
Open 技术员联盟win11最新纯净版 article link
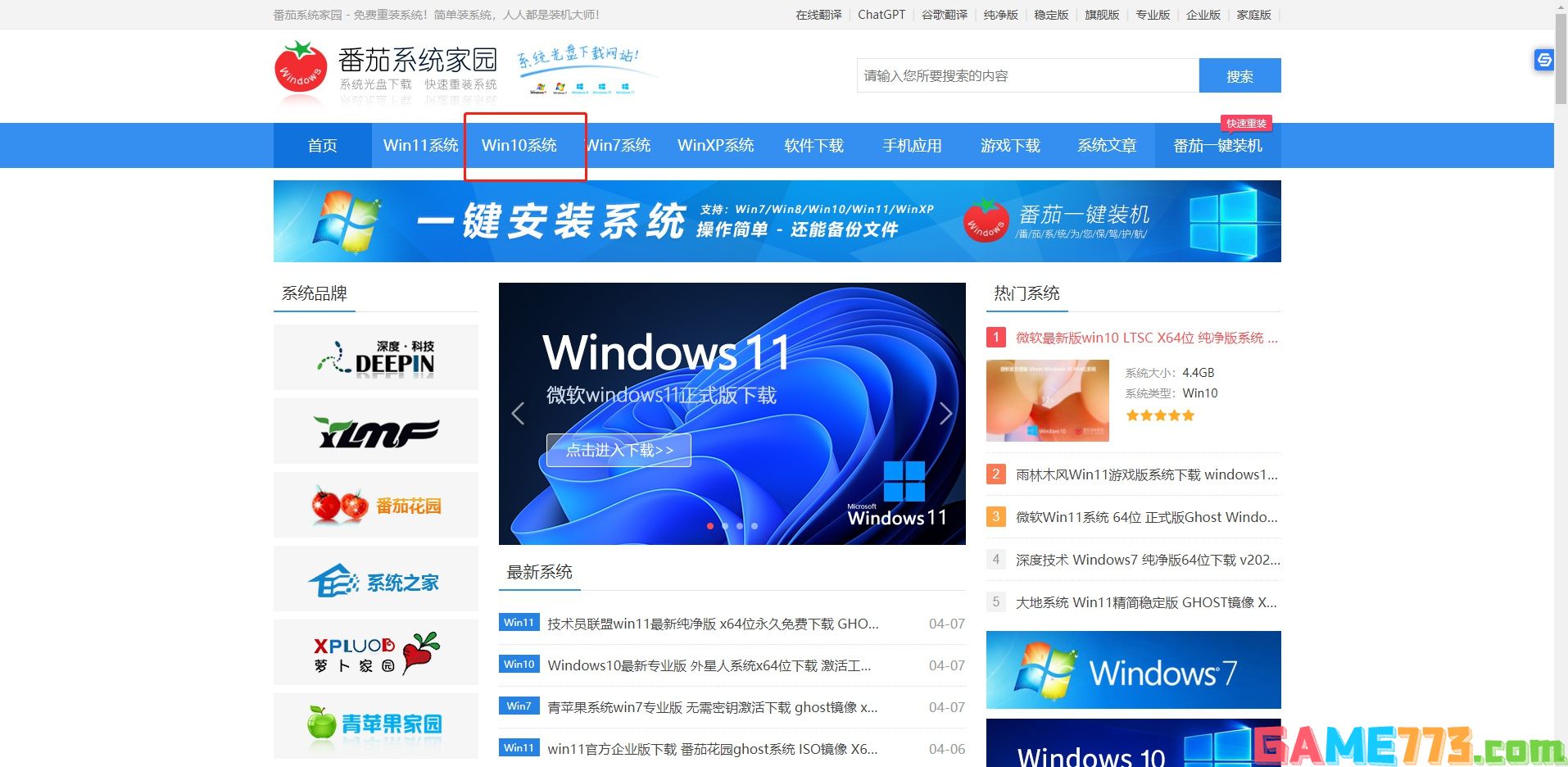point(713,624)
